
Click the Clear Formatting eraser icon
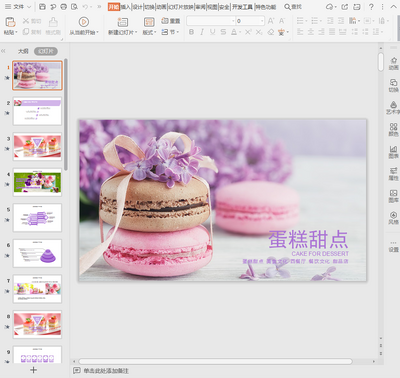(x=270, y=32)
